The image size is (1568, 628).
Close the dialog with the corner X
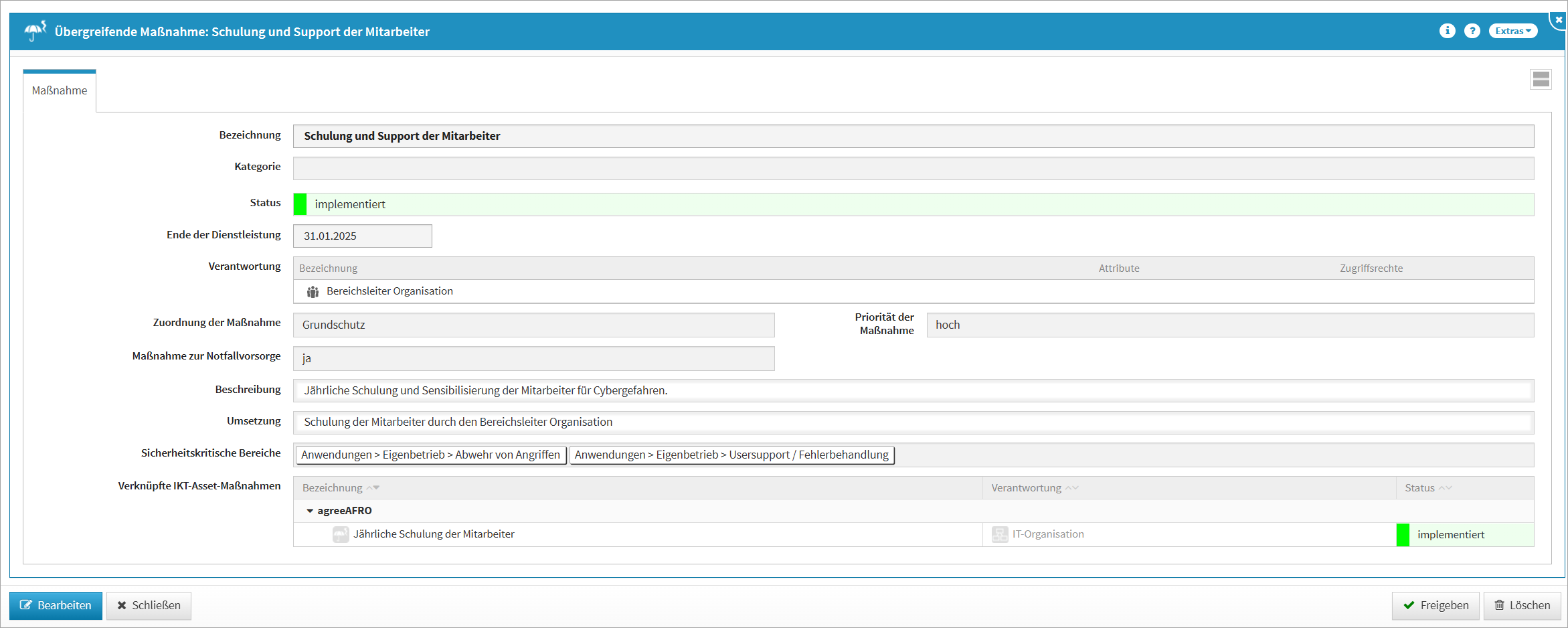click(x=1559, y=20)
